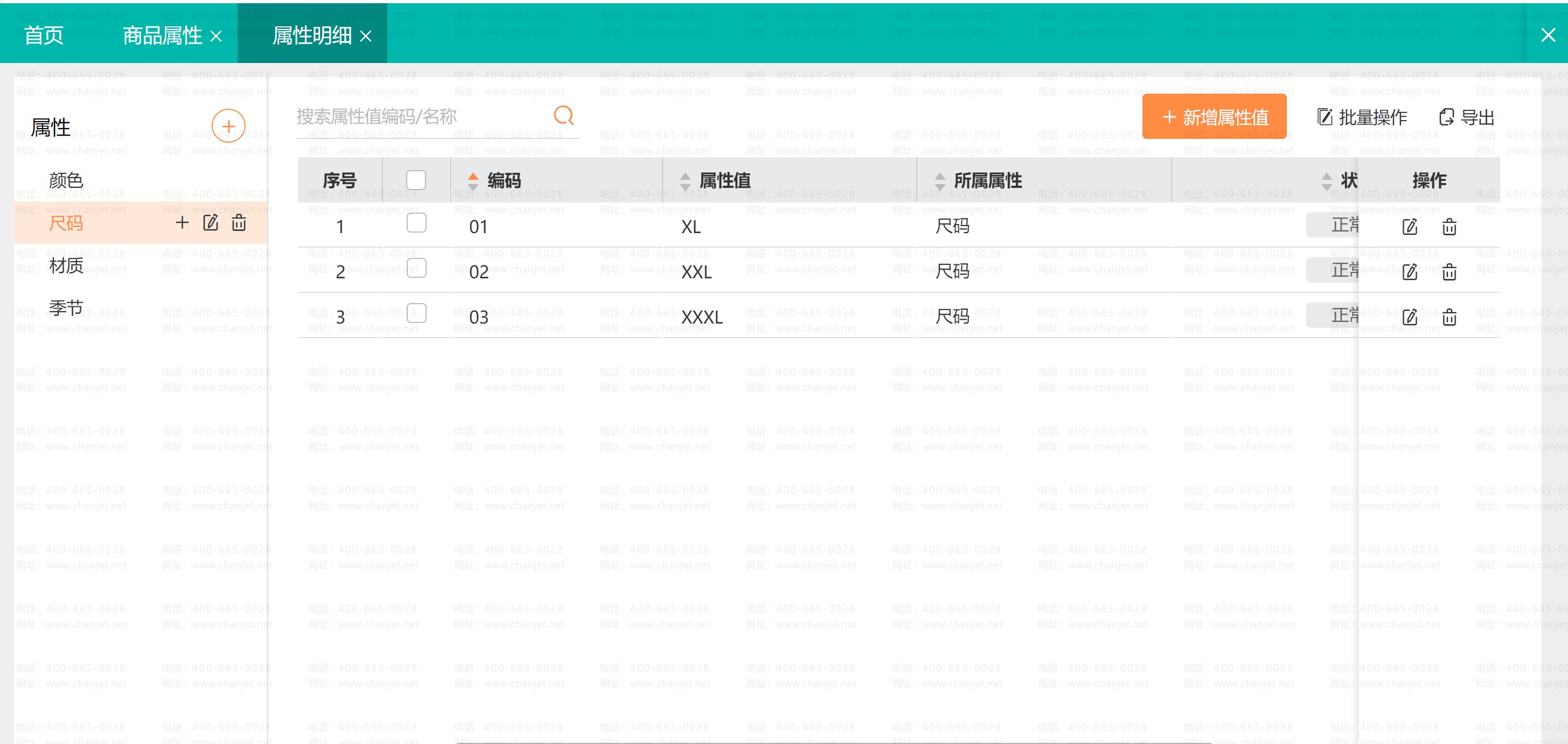Click the delete trash icon beside 尺码
Screen dimensions: 1568x744
click(239, 223)
